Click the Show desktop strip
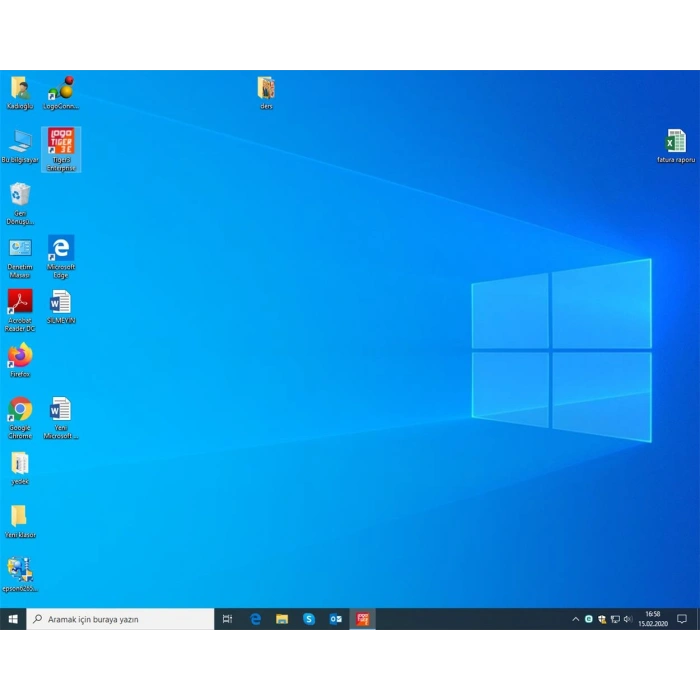Image resolution: width=700 pixels, height=700 pixels. (698, 619)
